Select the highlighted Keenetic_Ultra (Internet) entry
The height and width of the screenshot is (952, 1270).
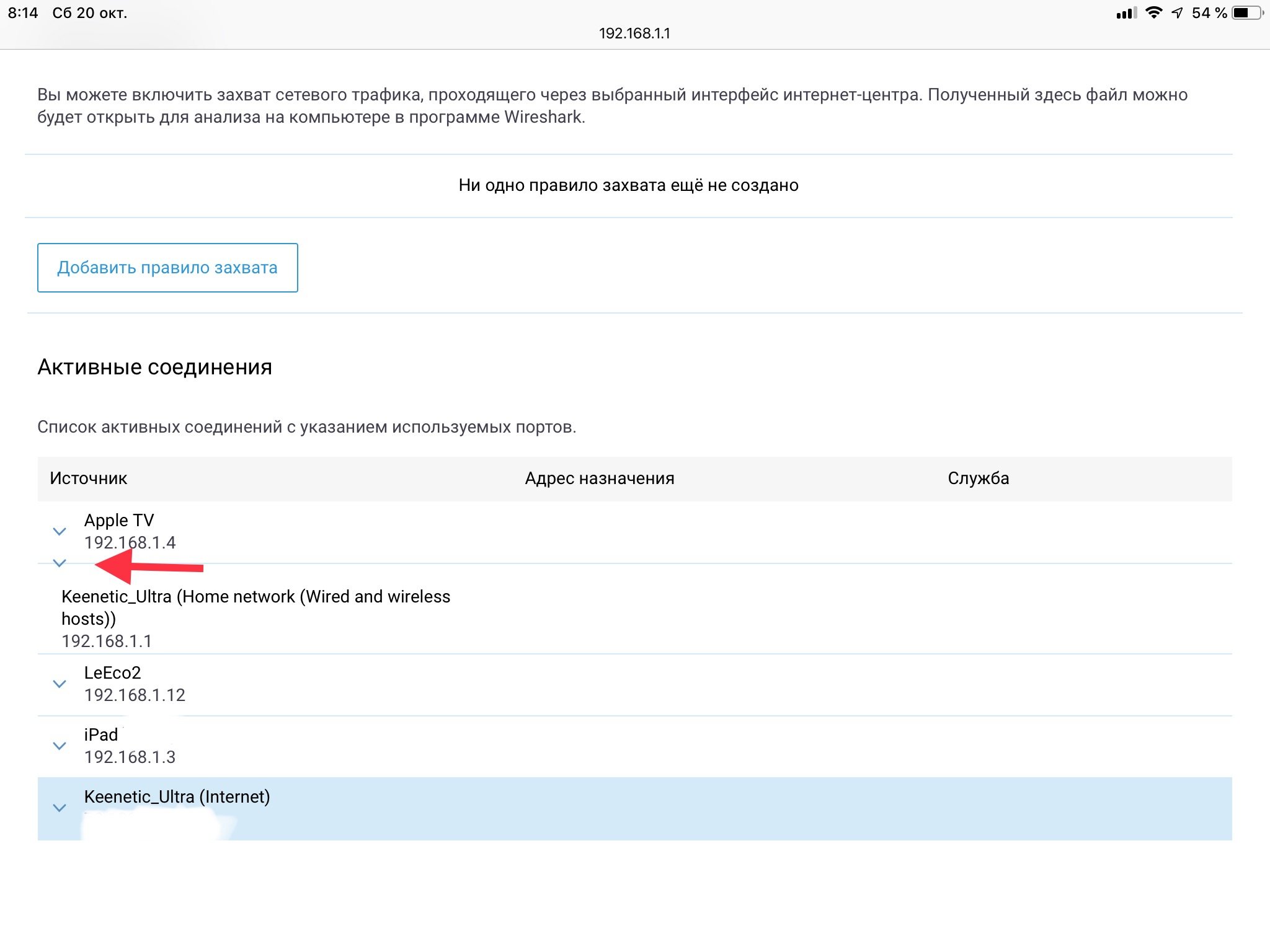click(x=177, y=796)
